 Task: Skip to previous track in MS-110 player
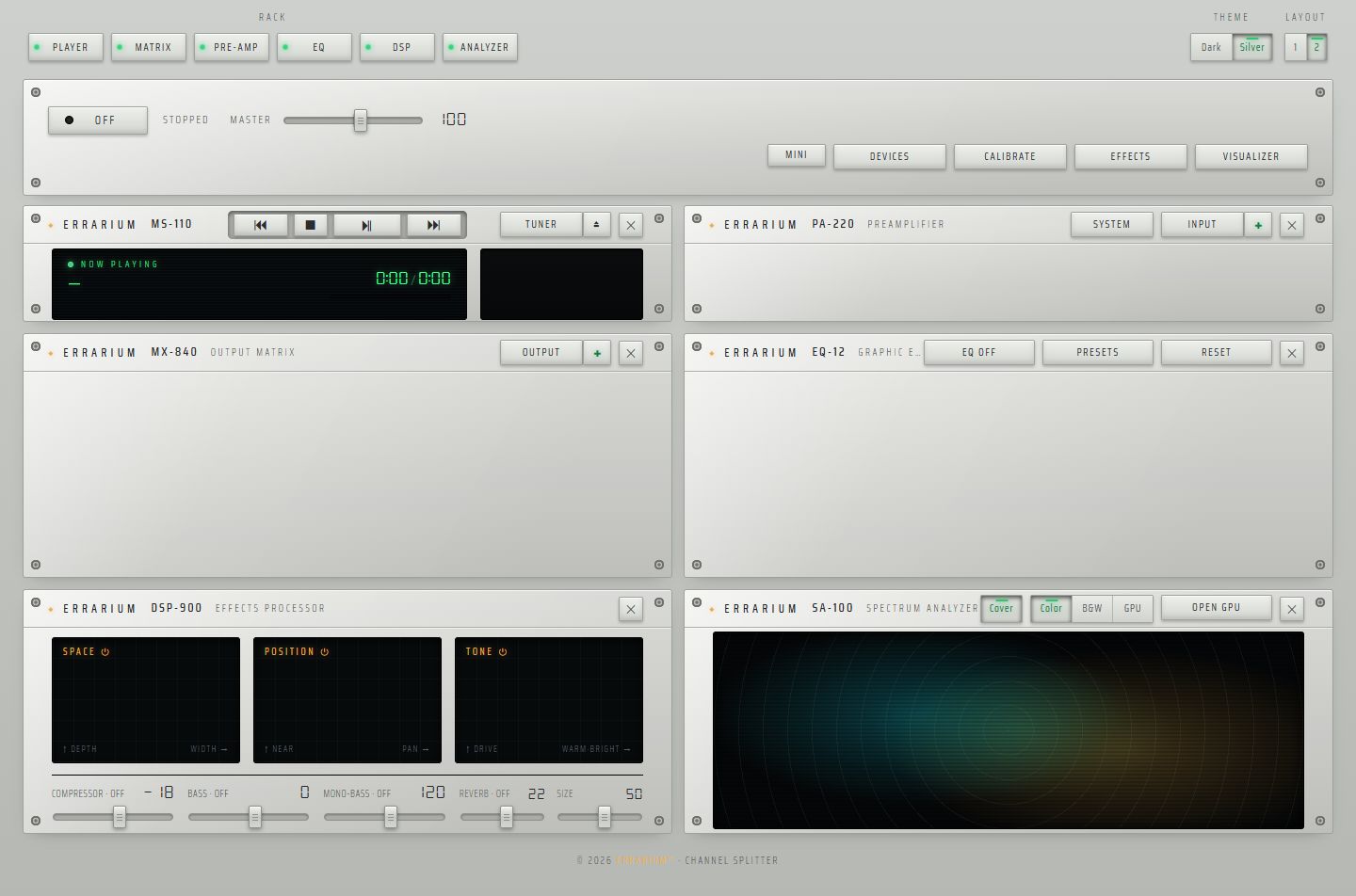click(261, 225)
